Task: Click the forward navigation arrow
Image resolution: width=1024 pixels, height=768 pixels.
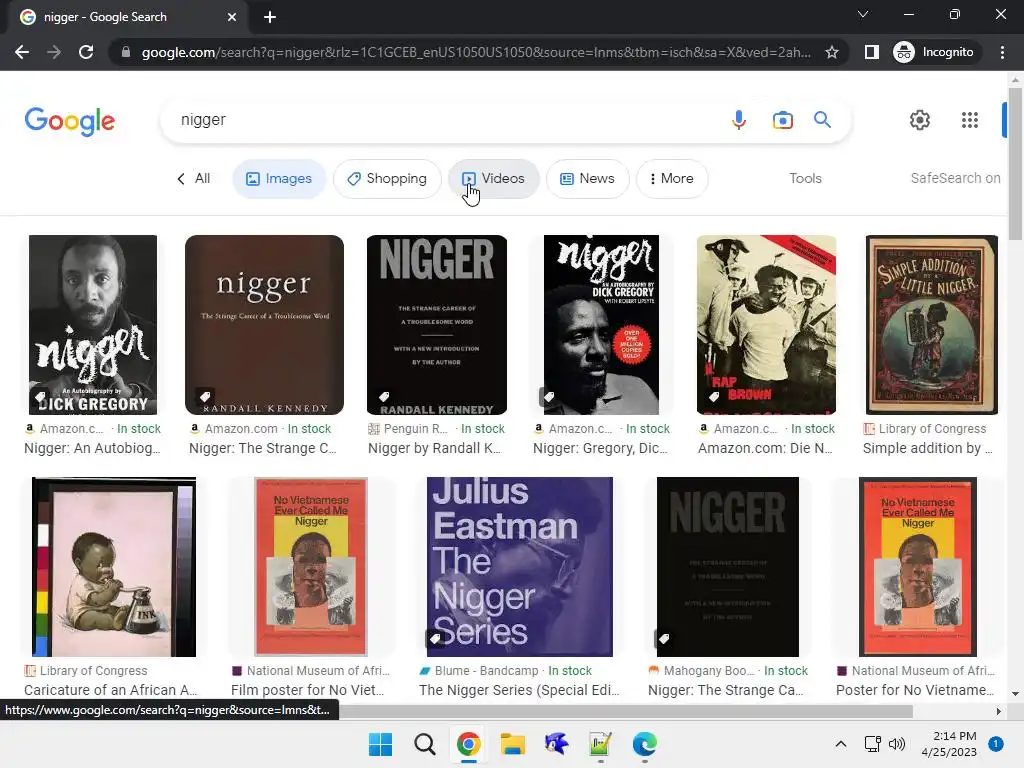Action: pos(54,52)
